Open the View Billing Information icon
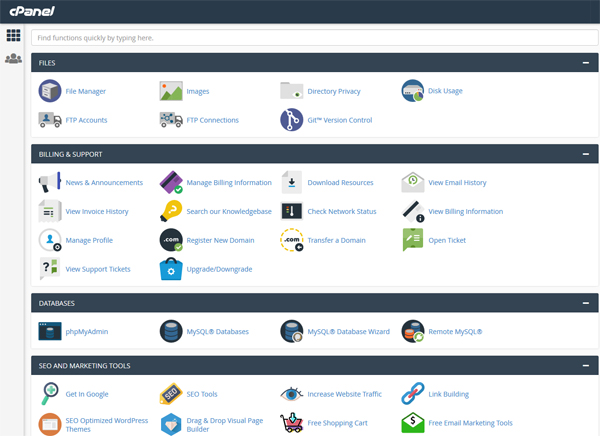Screen dimensions: 600x436 (412, 211)
